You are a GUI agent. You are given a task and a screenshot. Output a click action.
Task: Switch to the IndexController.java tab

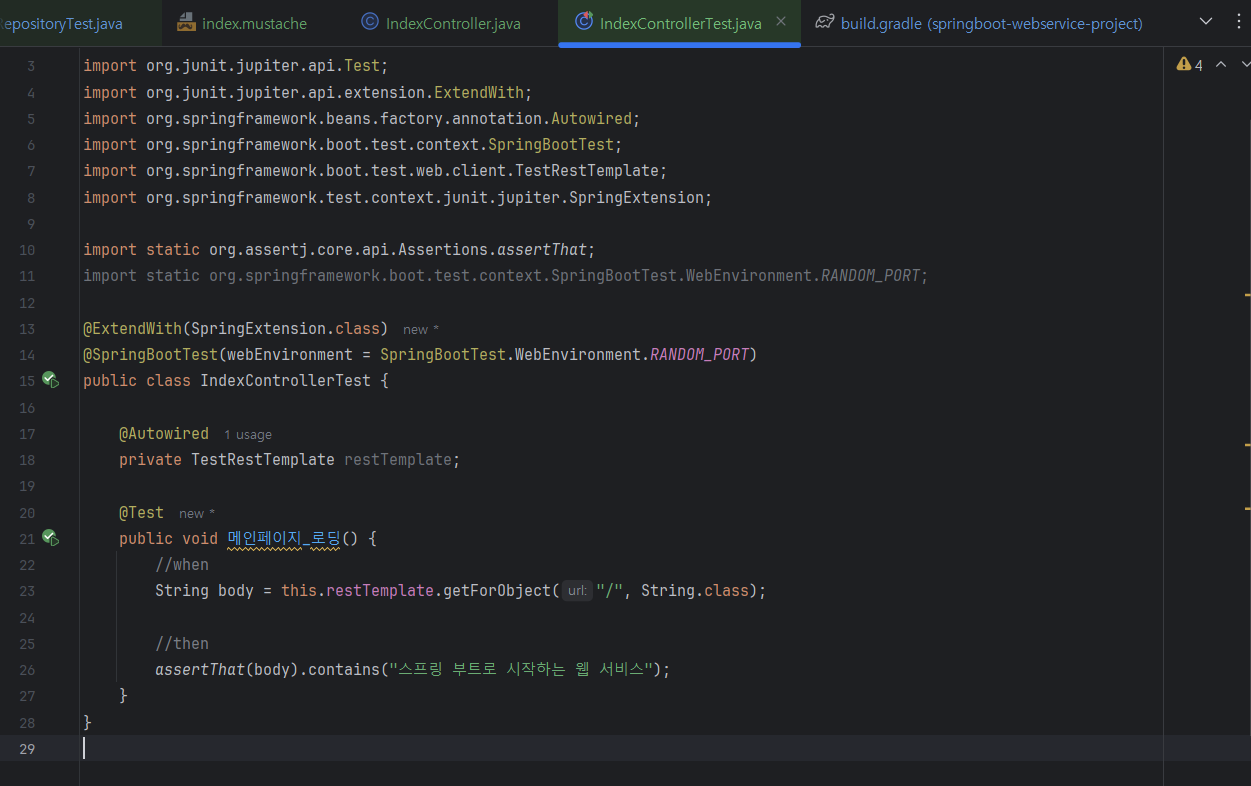pos(441,23)
